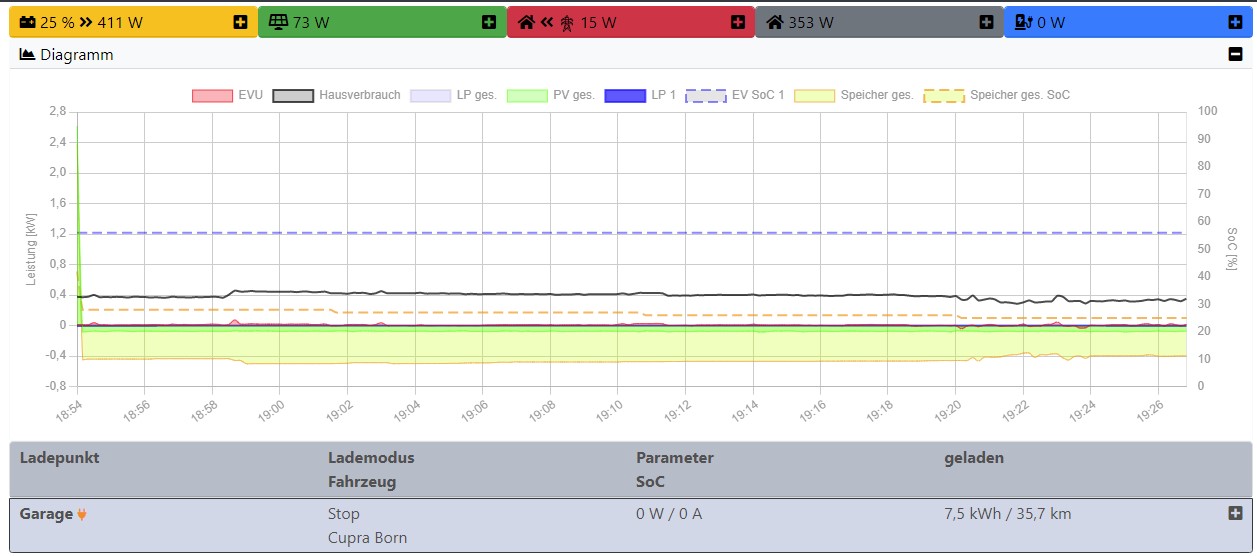This screenshot has height=556, width=1257.
Task: Click the orange plug icon next to Garage
Action: [82, 514]
